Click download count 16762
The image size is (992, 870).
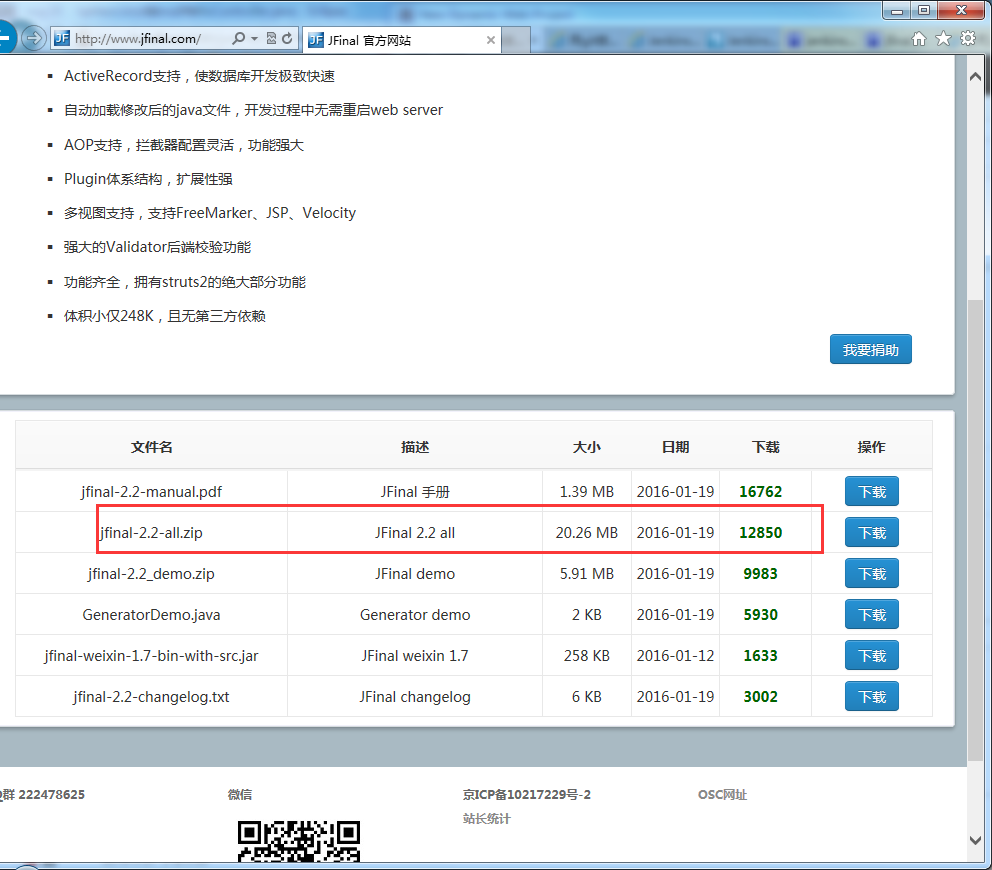click(x=760, y=492)
